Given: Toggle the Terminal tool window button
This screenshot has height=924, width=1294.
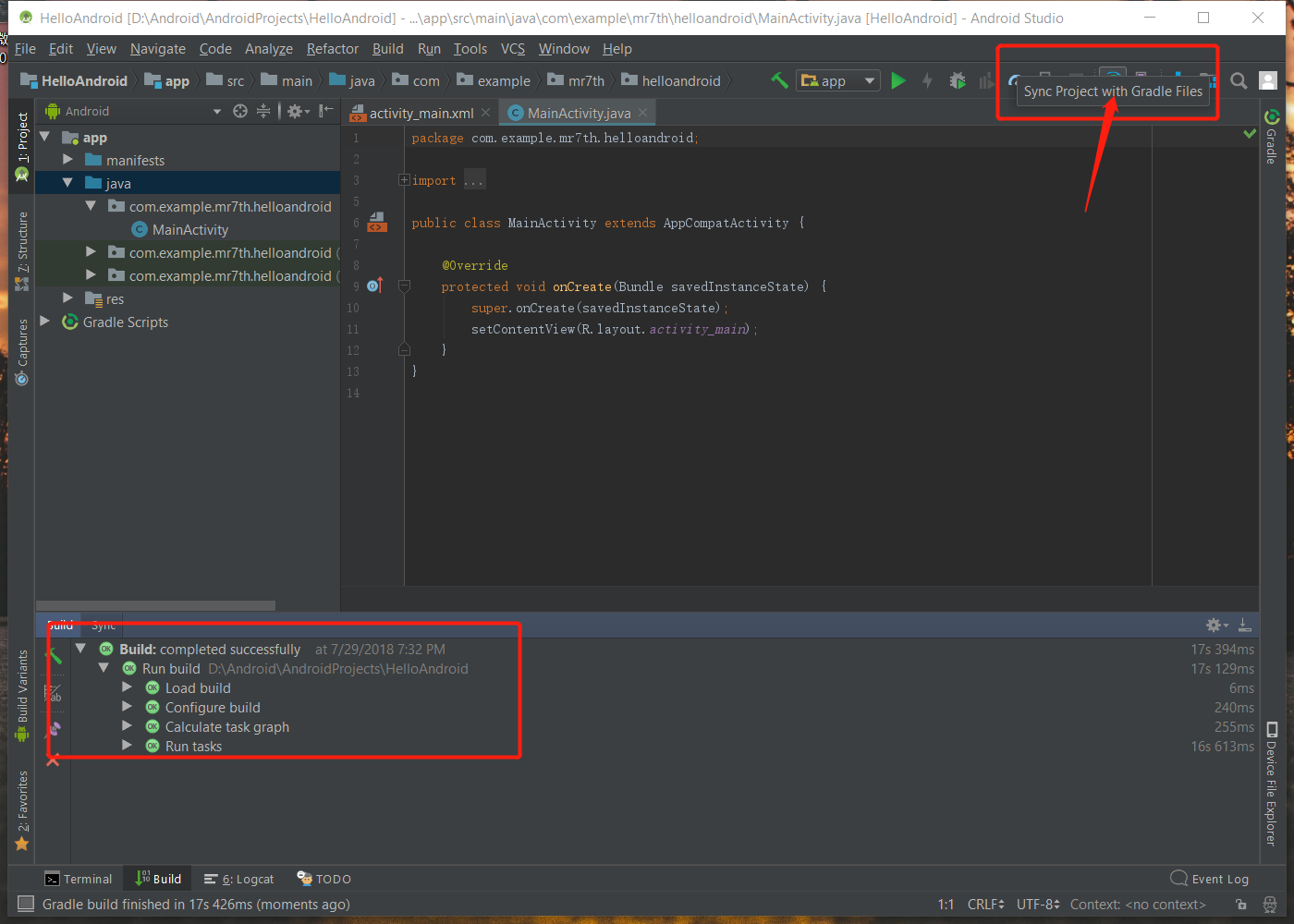Looking at the screenshot, I should (x=79, y=879).
